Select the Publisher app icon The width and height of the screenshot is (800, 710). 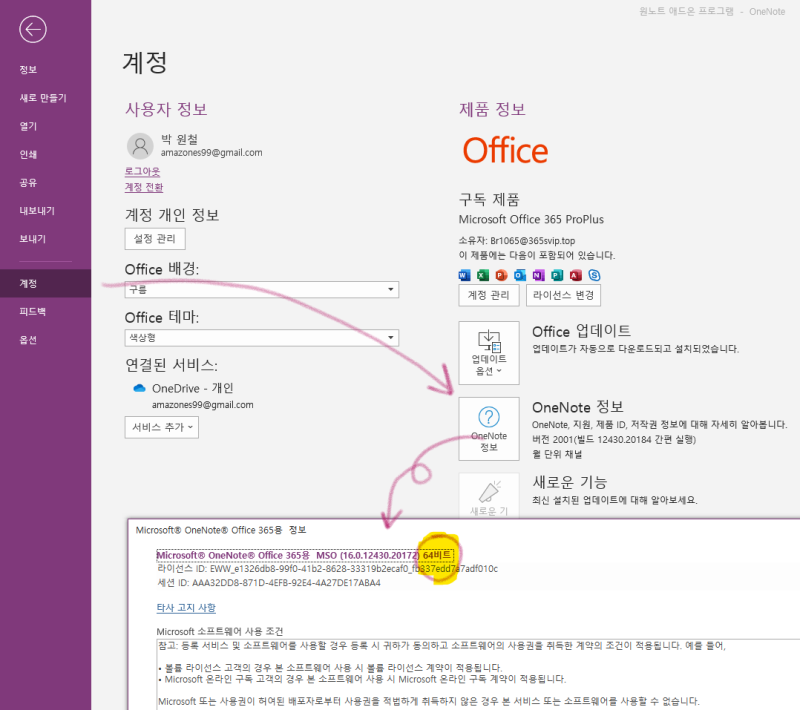point(556,273)
